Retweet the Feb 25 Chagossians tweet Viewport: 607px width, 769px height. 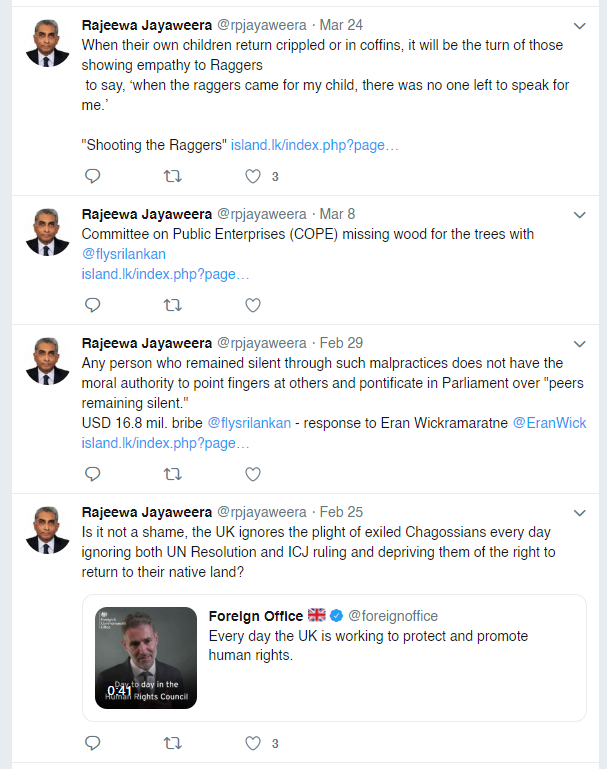(173, 743)
